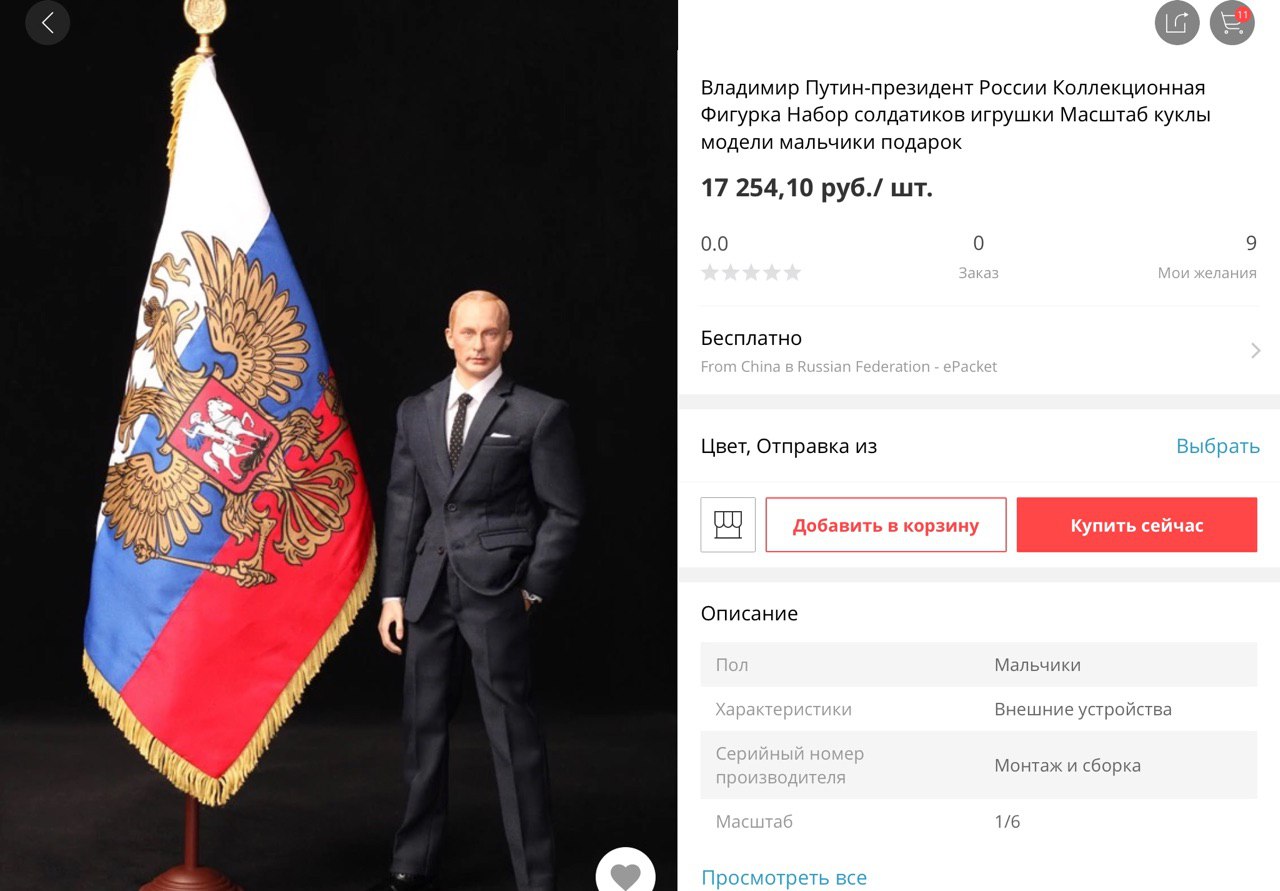Tap the product figure photo
The image size is (1280, 891).
click(x=339, y=445)
